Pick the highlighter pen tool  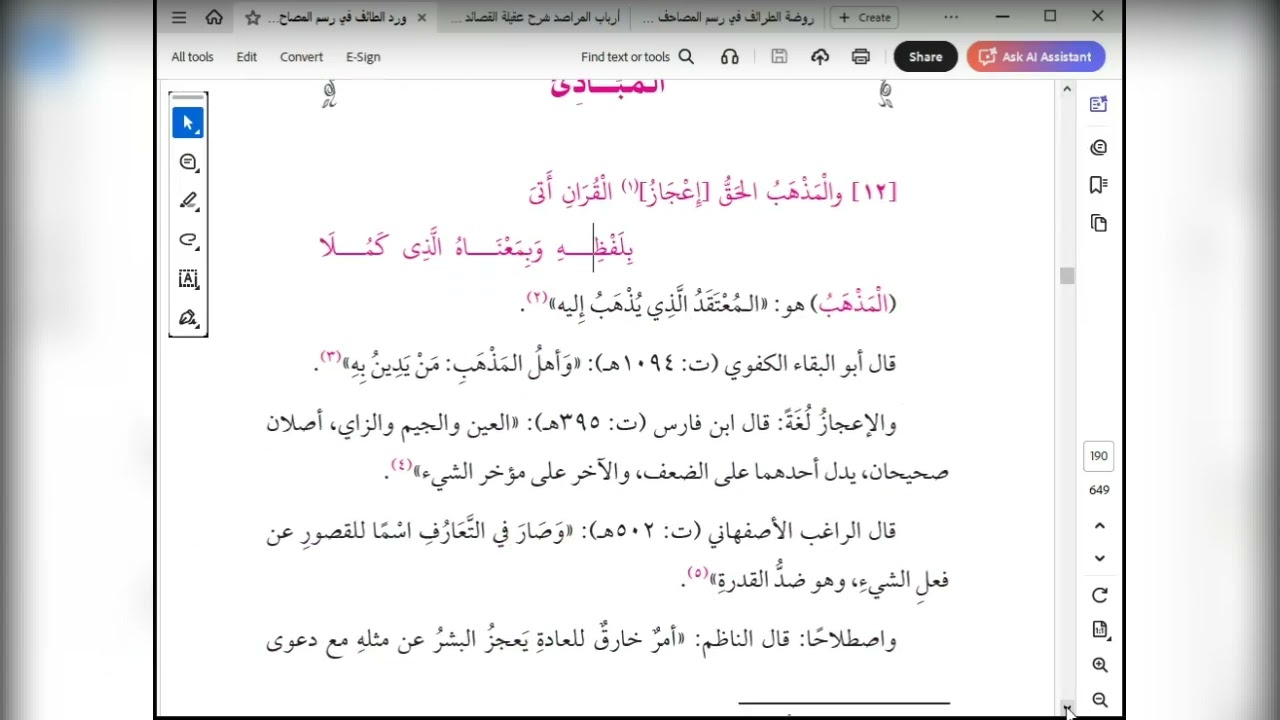188,201
